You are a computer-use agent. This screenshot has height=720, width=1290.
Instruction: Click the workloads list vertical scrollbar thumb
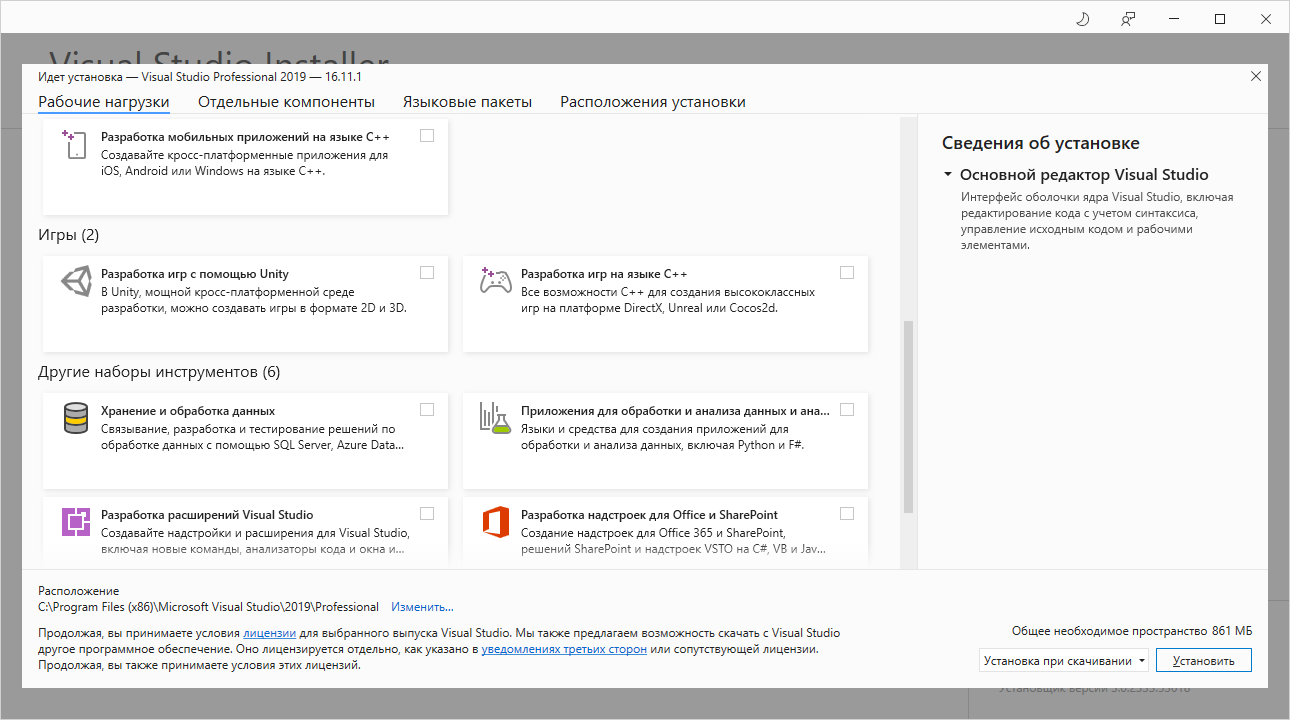pyautogui.click(x=908, y=417)
